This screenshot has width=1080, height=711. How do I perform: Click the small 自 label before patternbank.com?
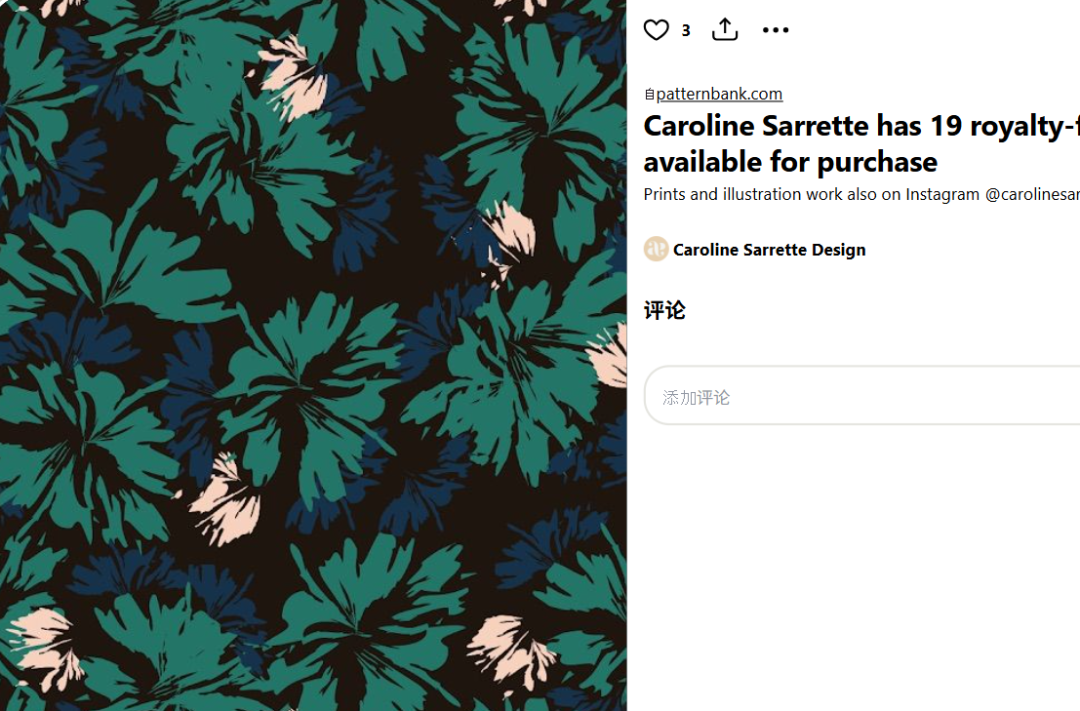[x=649, y=95]
